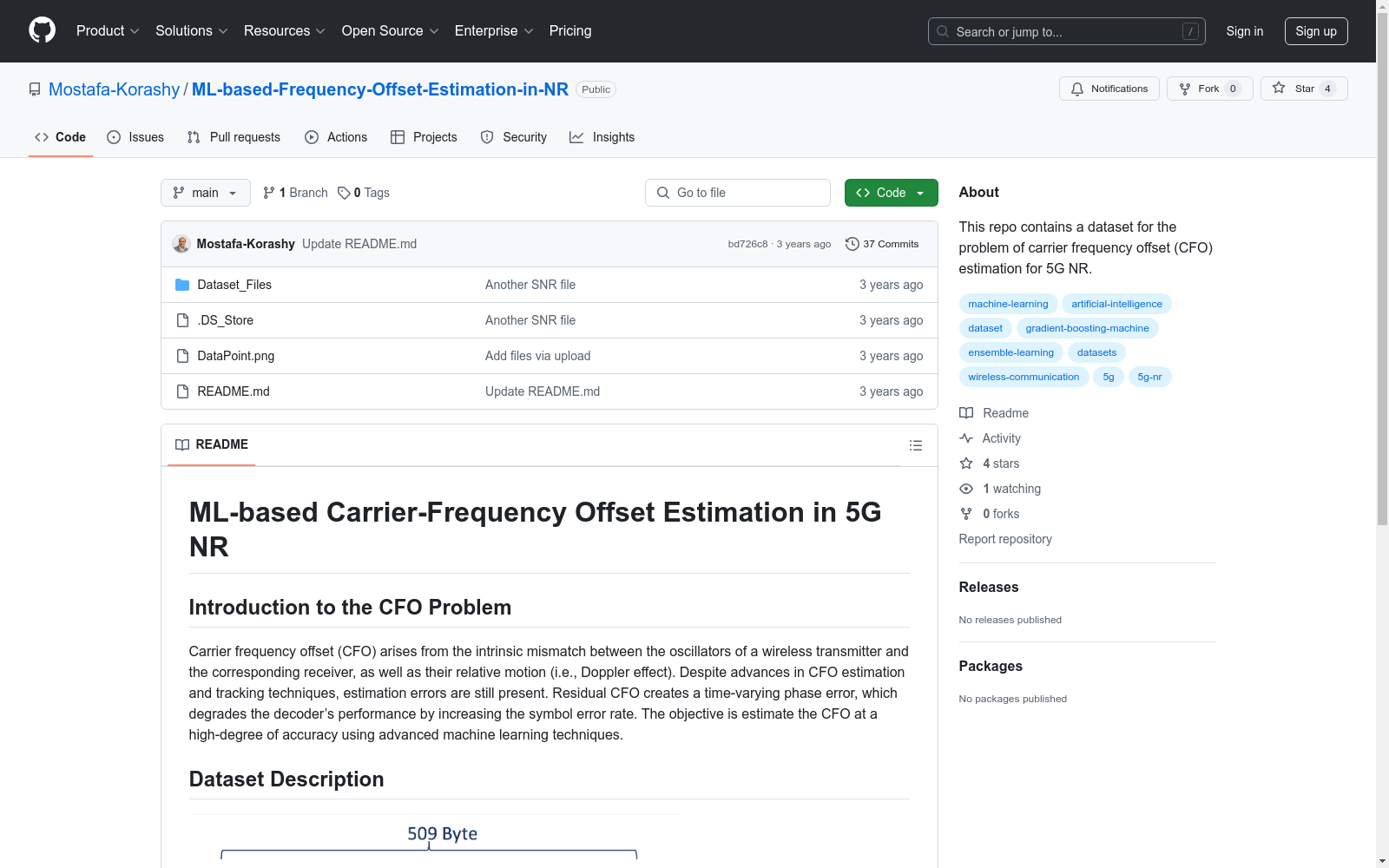Open the green Code dropdown button
This screenshot has width=1389, height=868.
click(892, 193)
